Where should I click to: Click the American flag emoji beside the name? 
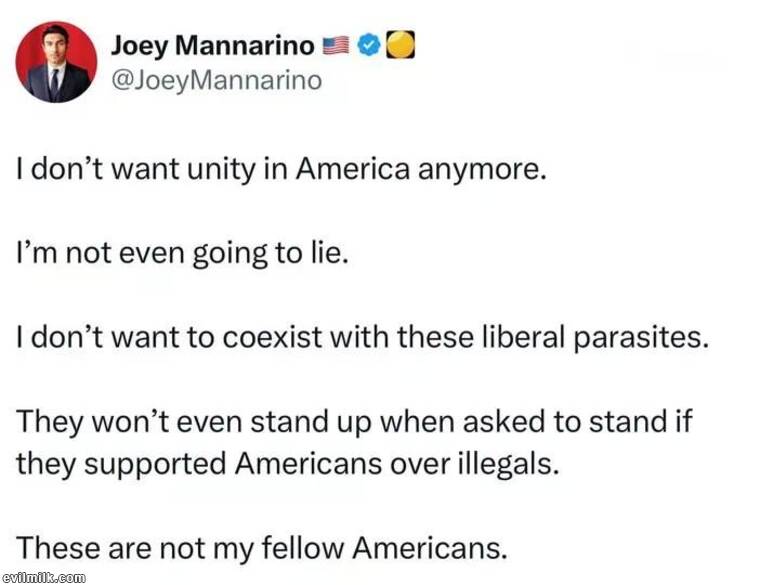click(336, 45)
